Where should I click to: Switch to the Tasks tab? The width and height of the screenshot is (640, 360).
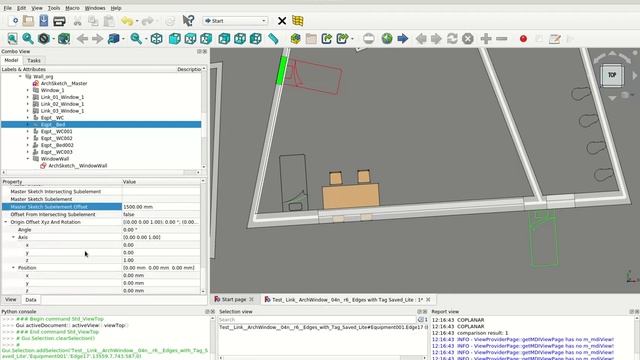[x=34, y=60]
